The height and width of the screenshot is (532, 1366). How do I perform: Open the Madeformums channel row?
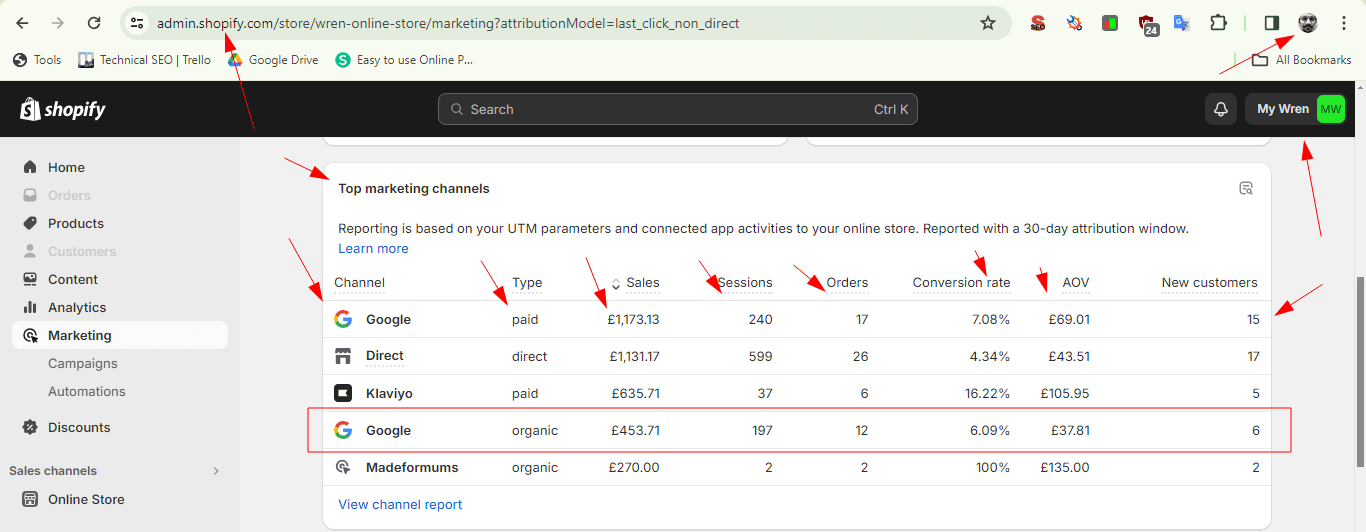tap(797, 467)
